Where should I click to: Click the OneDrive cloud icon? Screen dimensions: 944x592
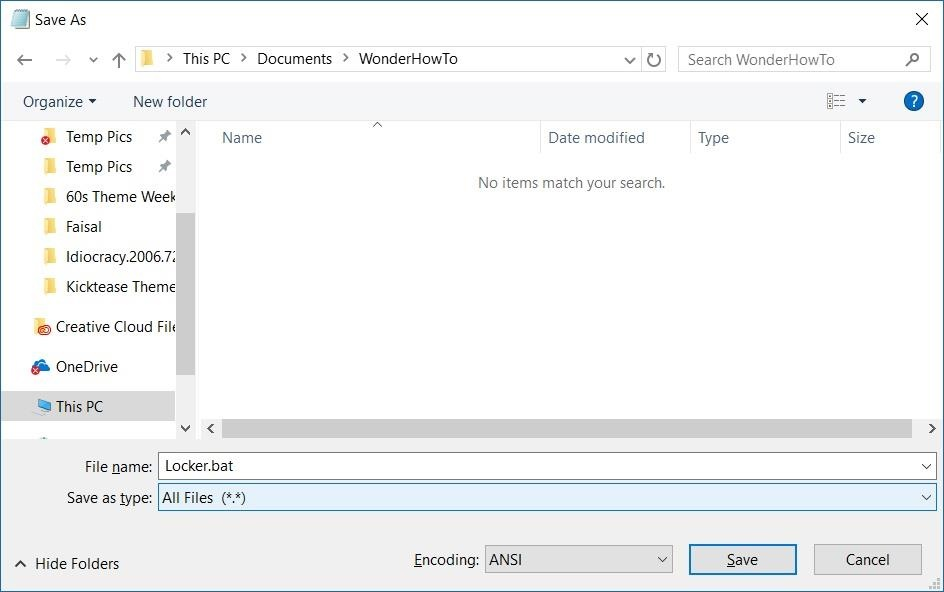coord(40,367)
